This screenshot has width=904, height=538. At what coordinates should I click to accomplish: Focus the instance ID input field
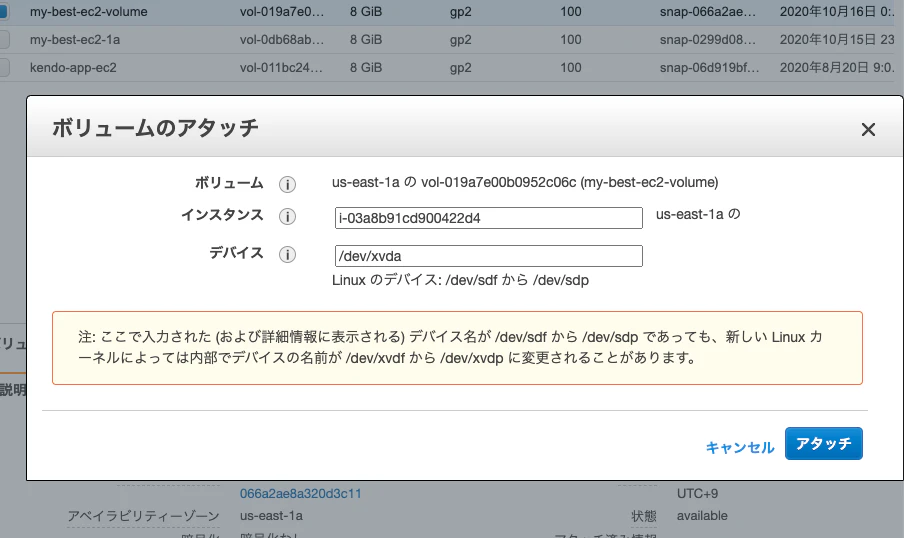488,218
